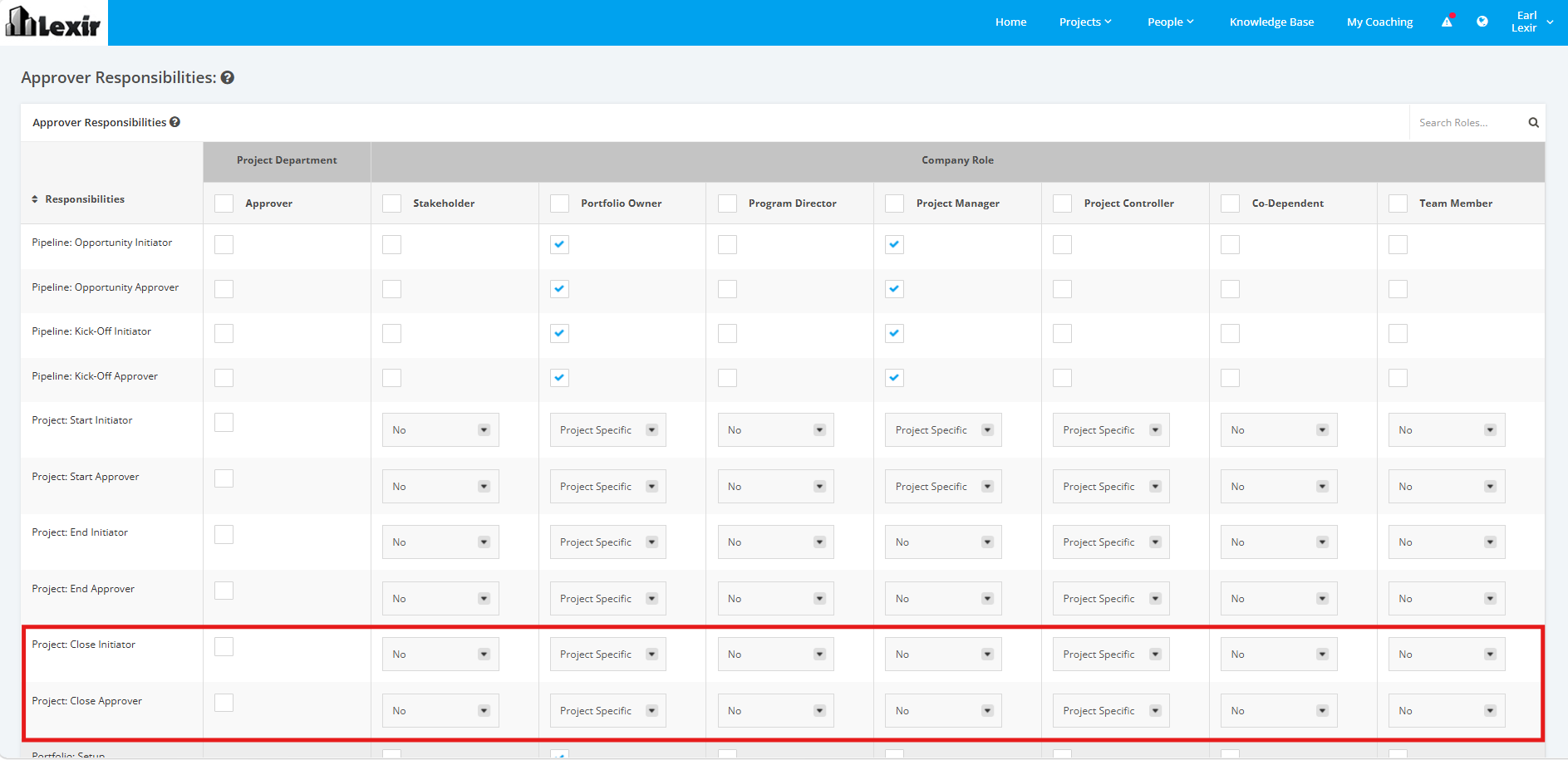
Task: Toggle the Co-Dependent header checkbox
Action: pyautogui.click(x=1231, y=203)
